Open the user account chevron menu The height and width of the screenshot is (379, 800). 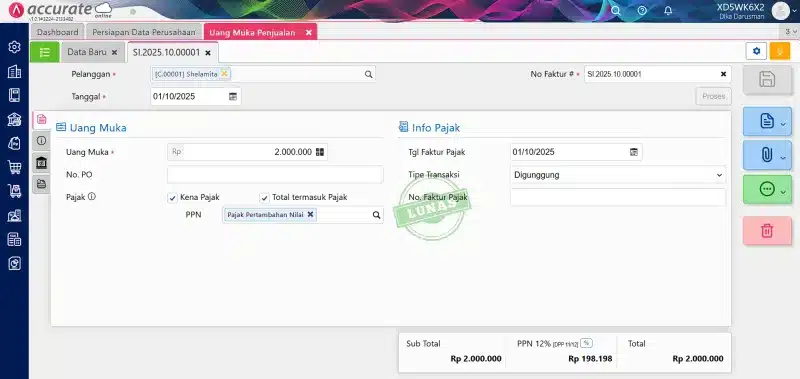(x=794, y=11)
